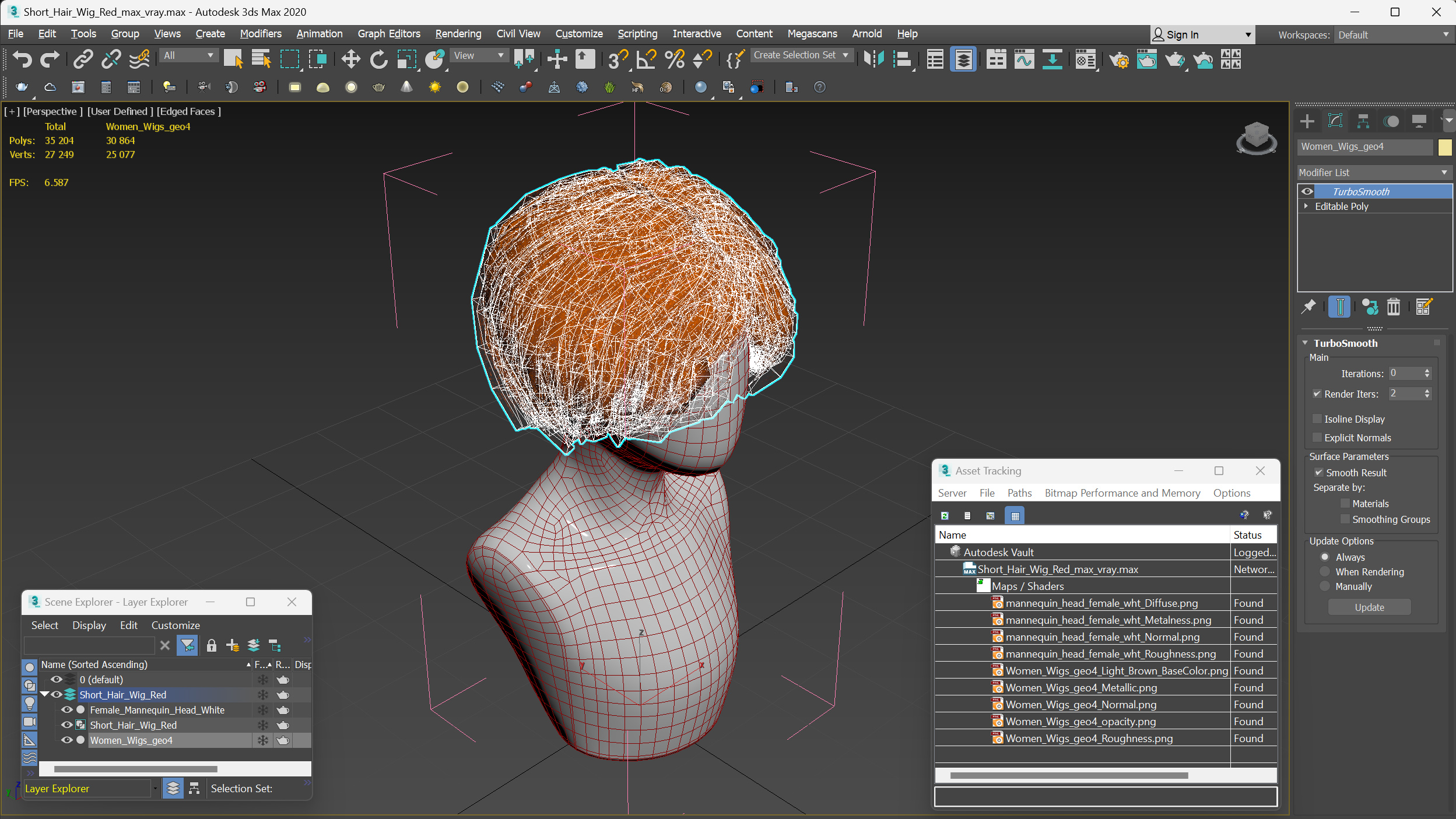Open the Rendering menu
The width and height of the screenshot is (1456, 819).
458,34
